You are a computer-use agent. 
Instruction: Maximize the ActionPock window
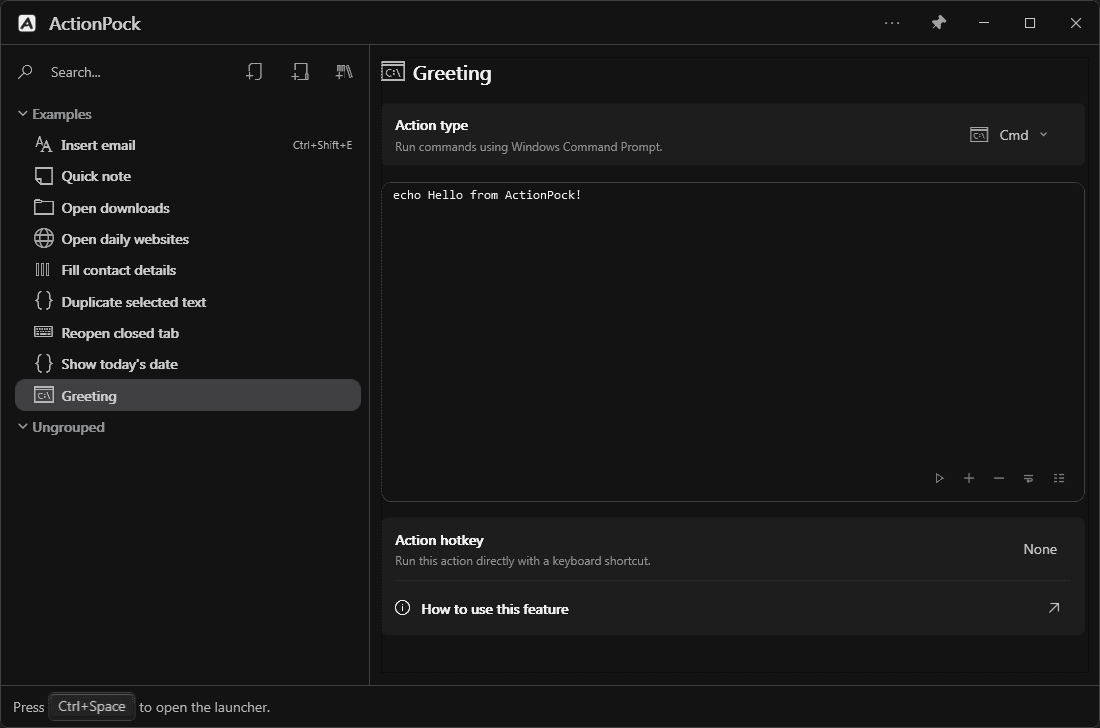1030,23
